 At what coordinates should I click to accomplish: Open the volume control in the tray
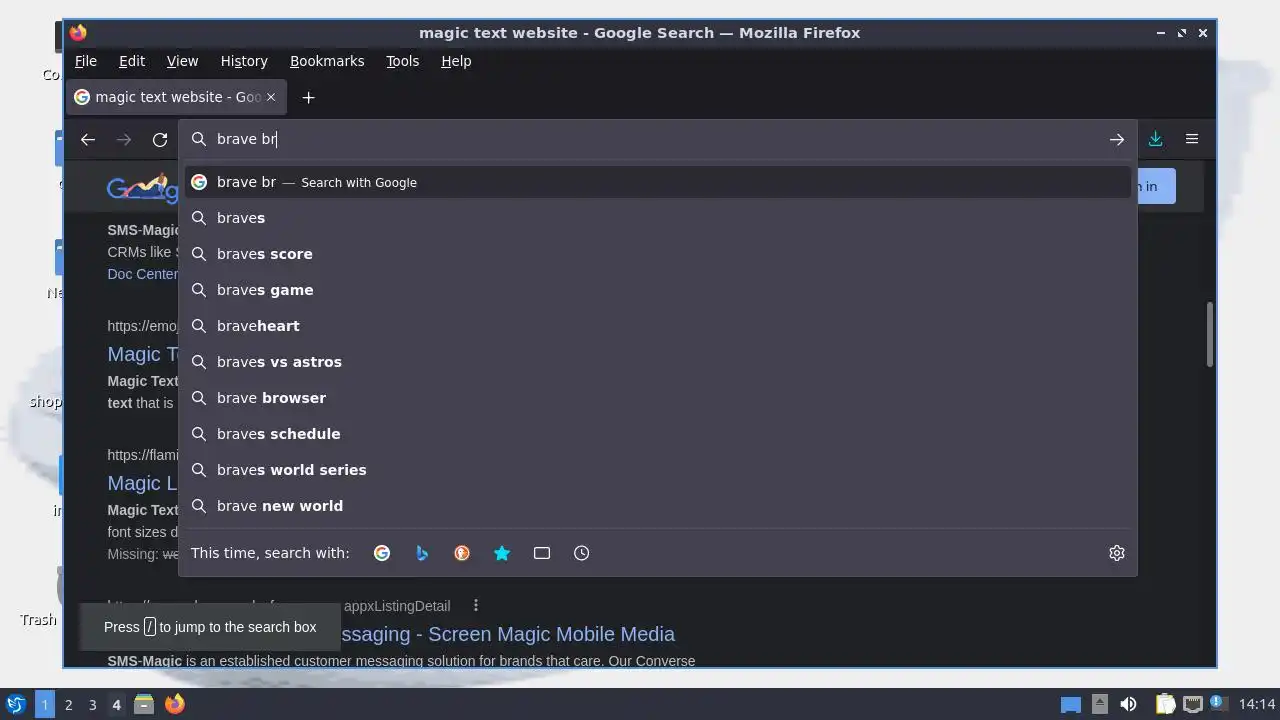1128,704
